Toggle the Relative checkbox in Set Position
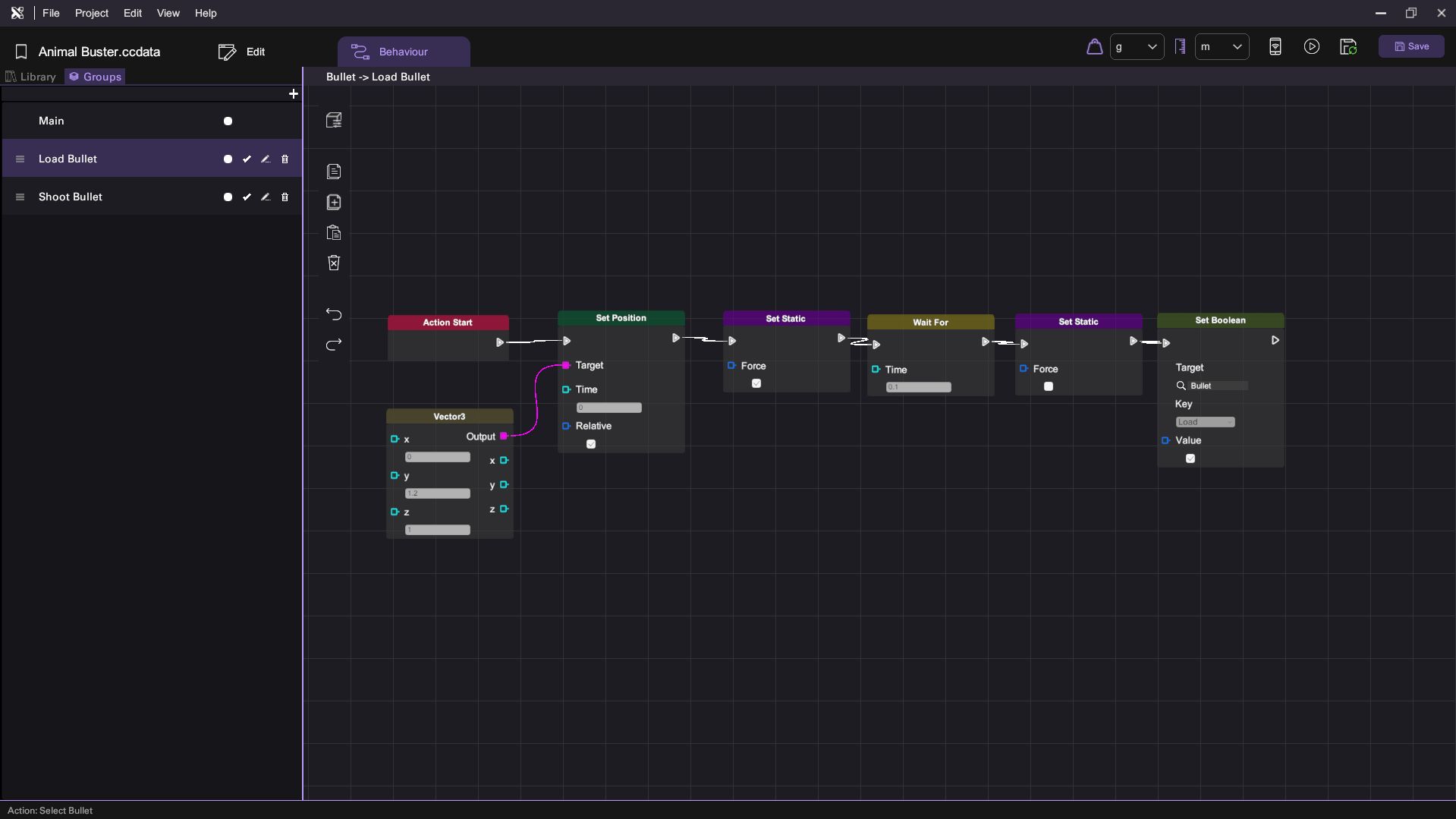The height and width of the screenshot is (819, 1456). click(x=591, y=445)
